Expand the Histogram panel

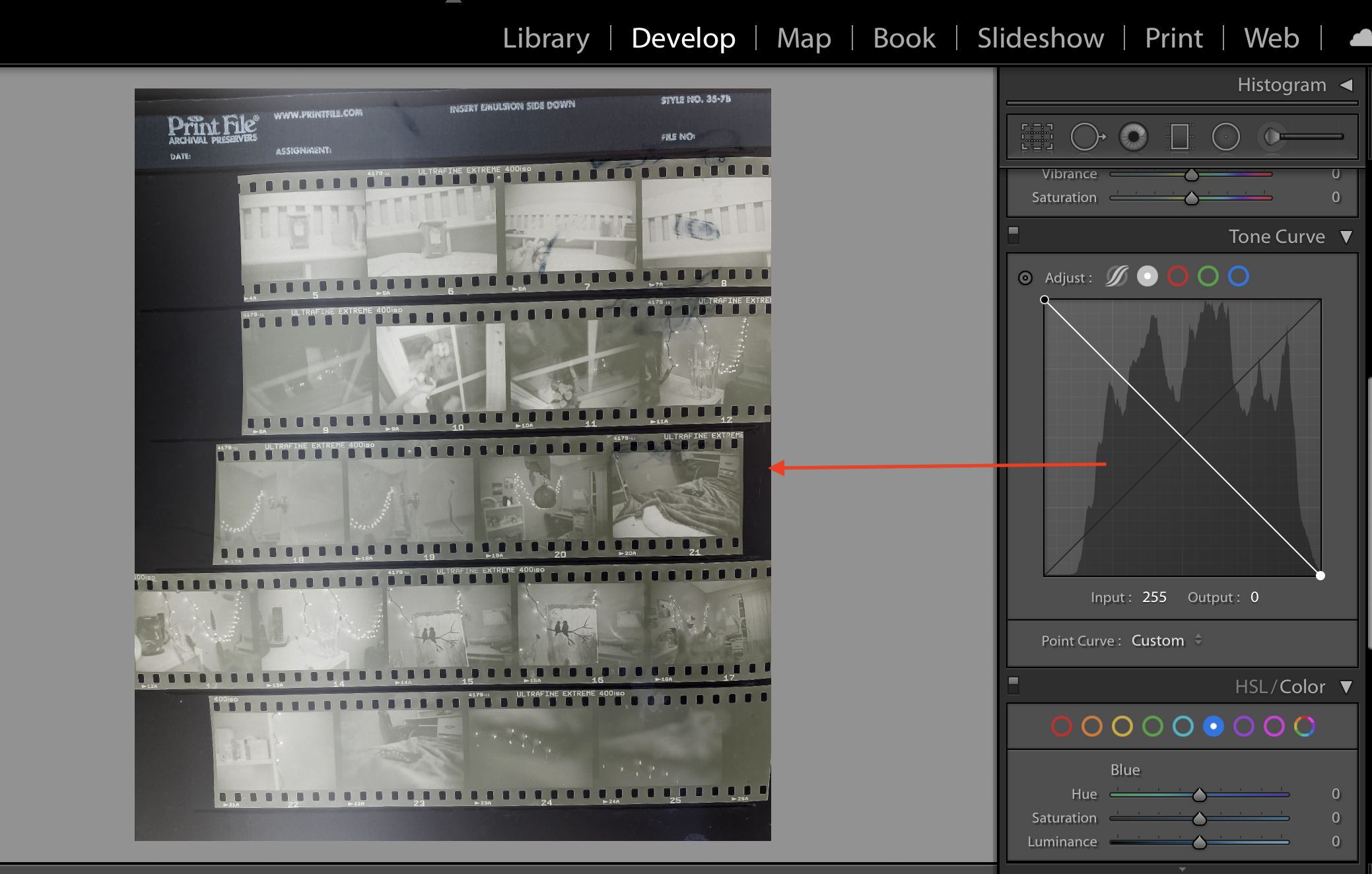pos(1346,85)
